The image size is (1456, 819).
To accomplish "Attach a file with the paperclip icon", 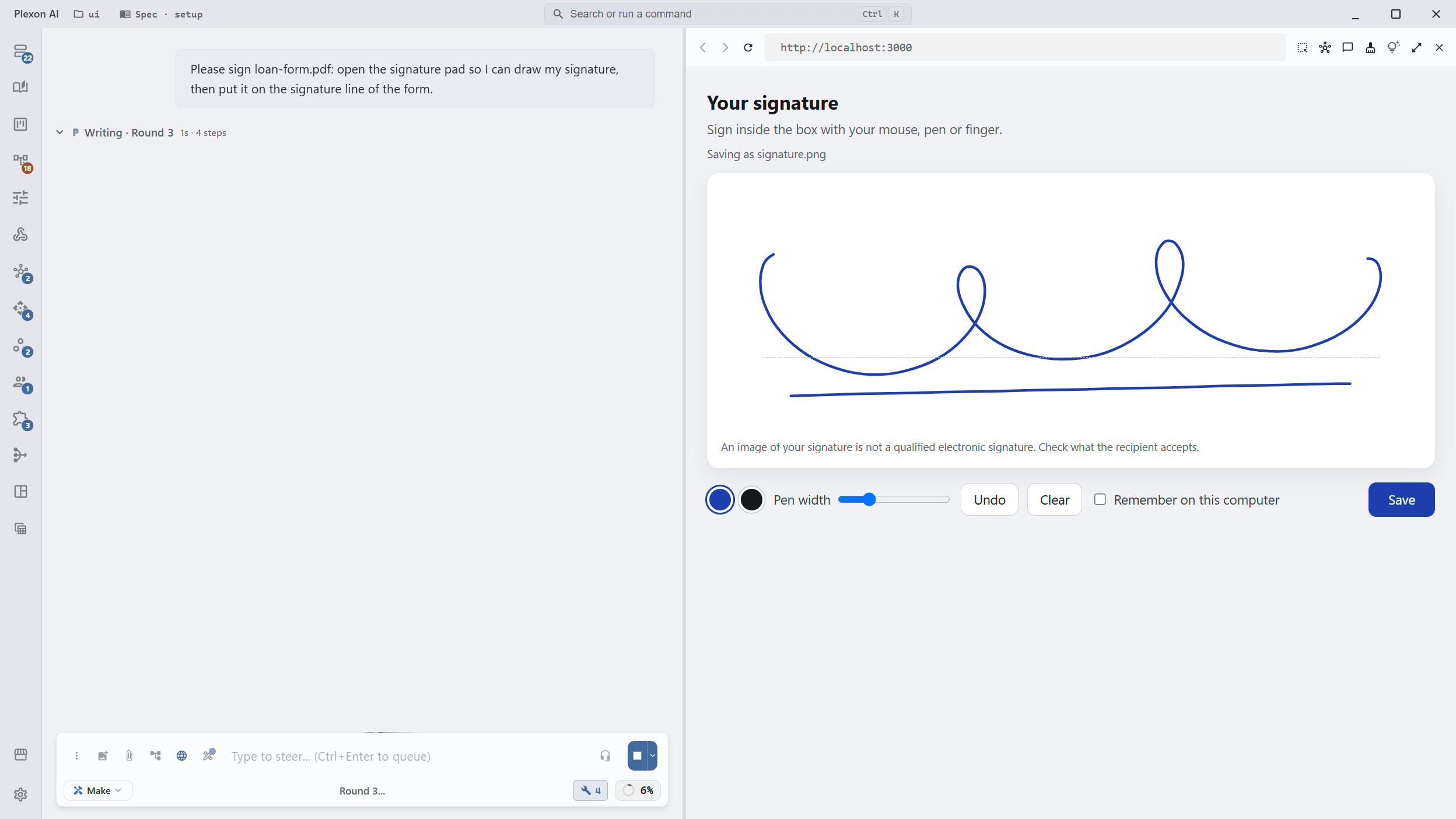I will 129,756.
